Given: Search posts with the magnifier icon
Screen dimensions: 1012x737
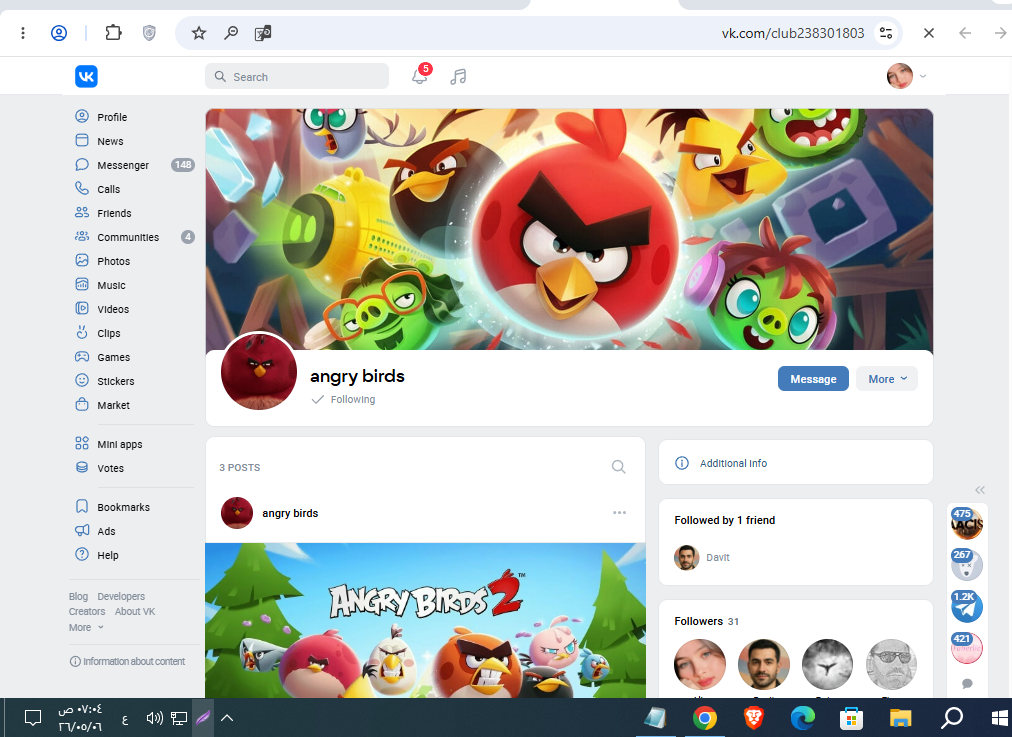Looking at the screenshot, I should 618,467.
